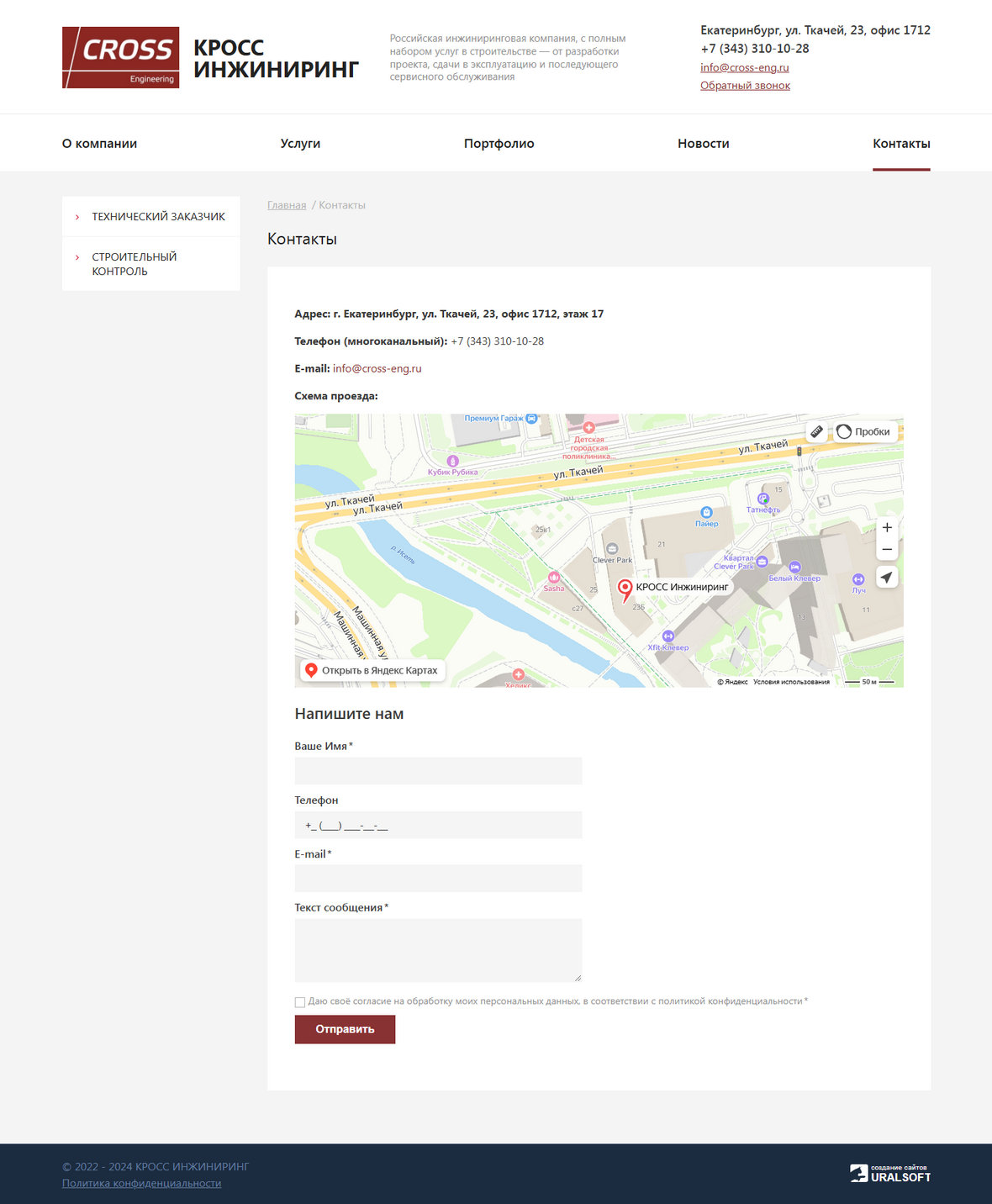Click the Татнефть gas station marker
Screen dimensions: 992x1204
[x=763, y=499]
